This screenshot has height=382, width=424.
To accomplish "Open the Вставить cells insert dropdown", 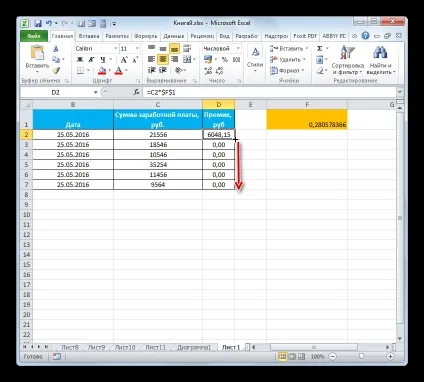I will point(289,49).
